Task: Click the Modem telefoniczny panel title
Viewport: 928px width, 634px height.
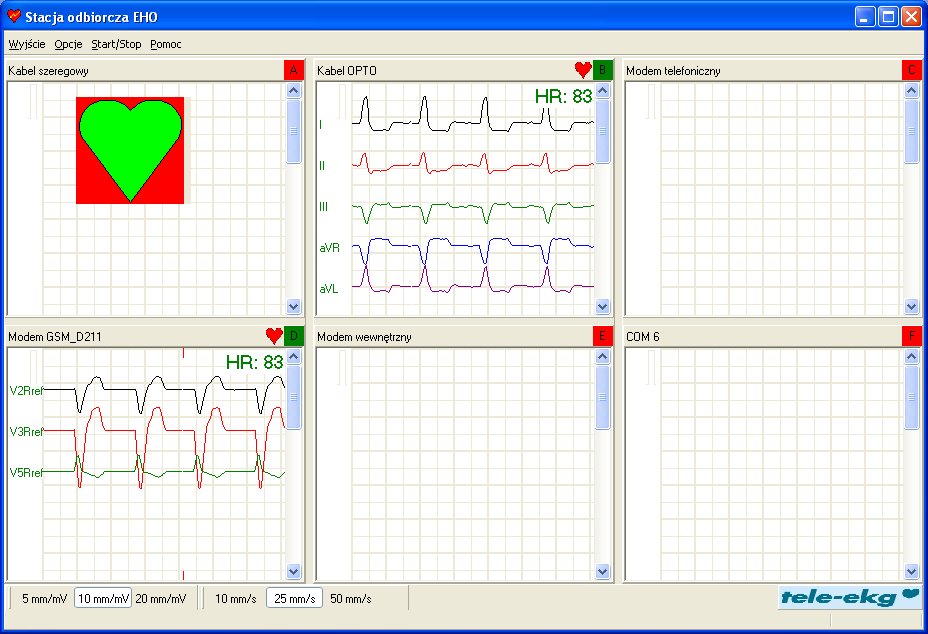Action: point(674,71)
